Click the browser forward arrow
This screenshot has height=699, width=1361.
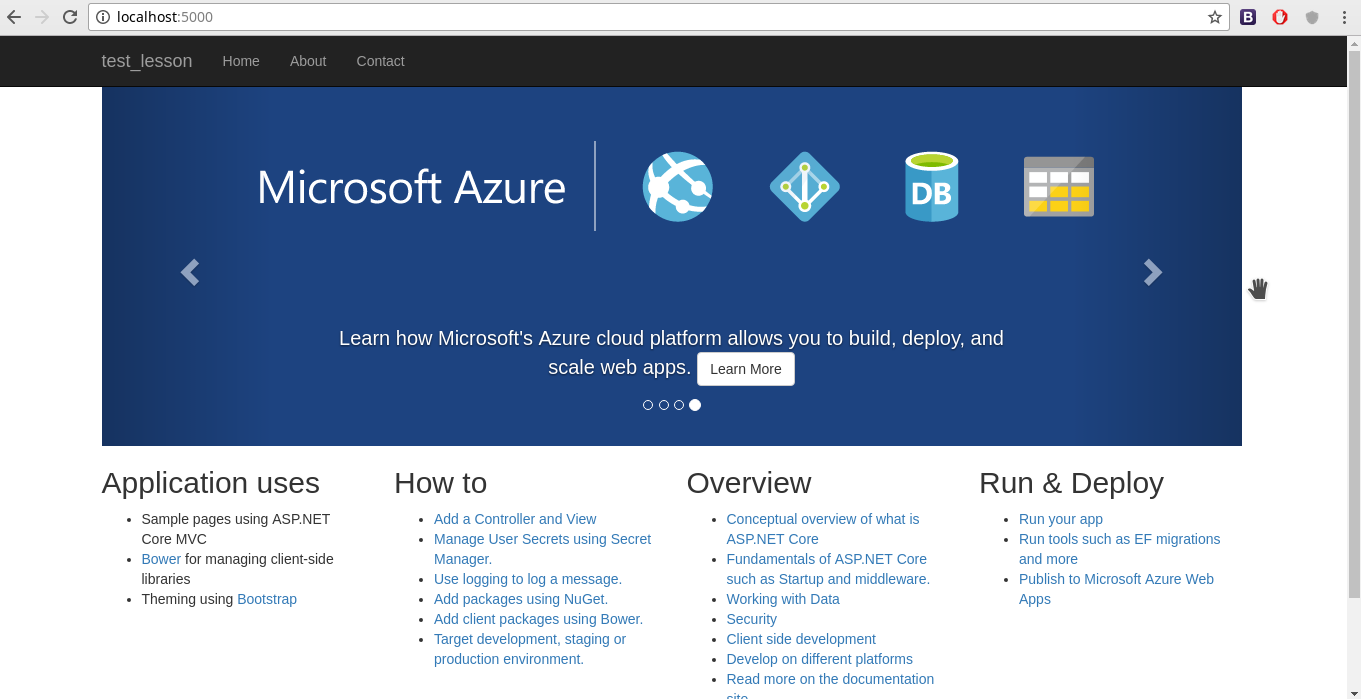[x=42, y=17]
